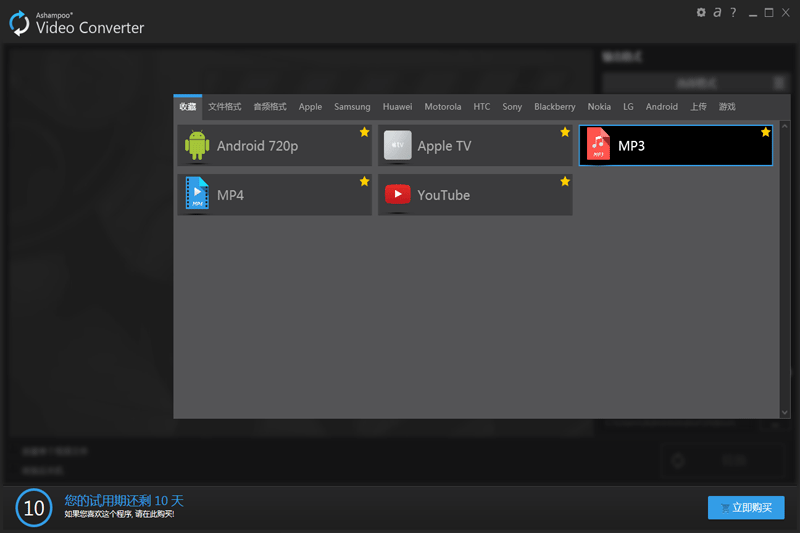The height and width of the screenshot is (533, 800).
Task: Switch to the 收藏 favorites tab
Action: click(188, 107)
